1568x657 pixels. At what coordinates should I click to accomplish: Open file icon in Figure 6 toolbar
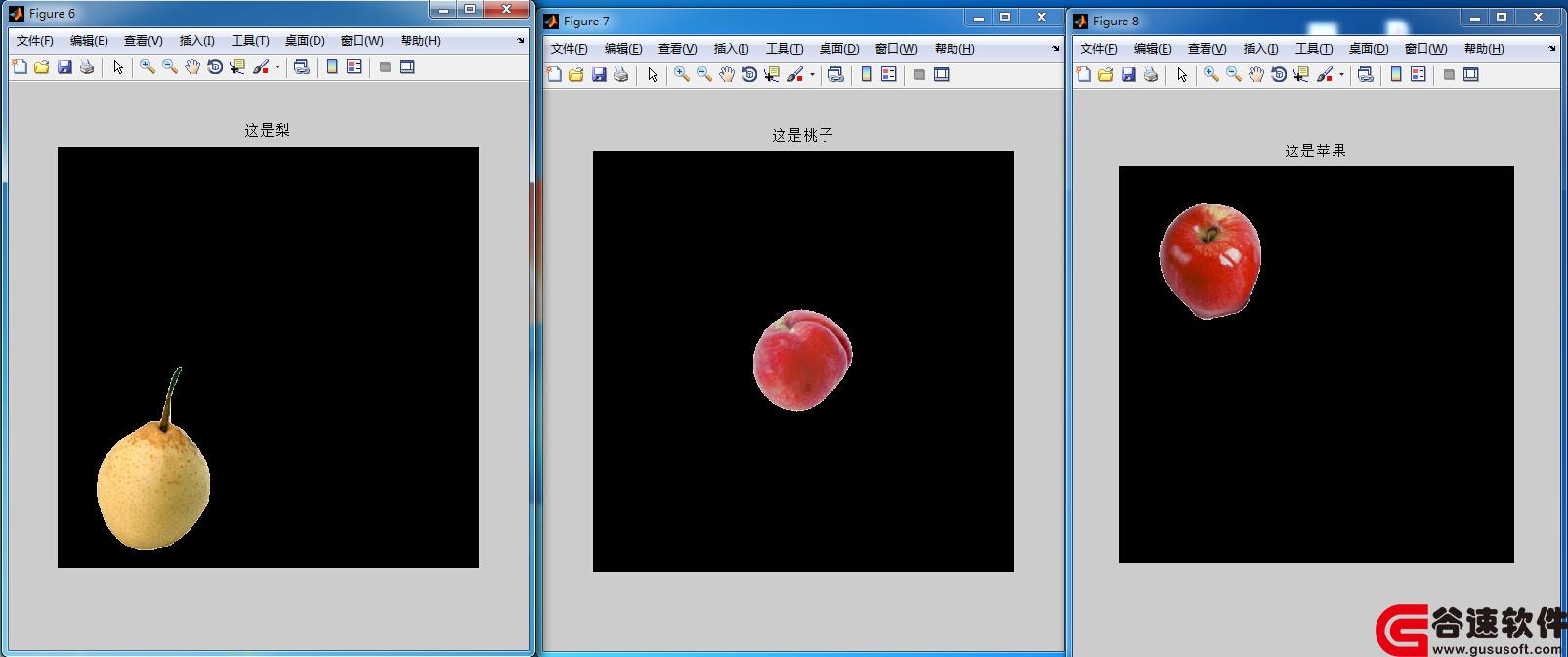click(x=41, y=66)
